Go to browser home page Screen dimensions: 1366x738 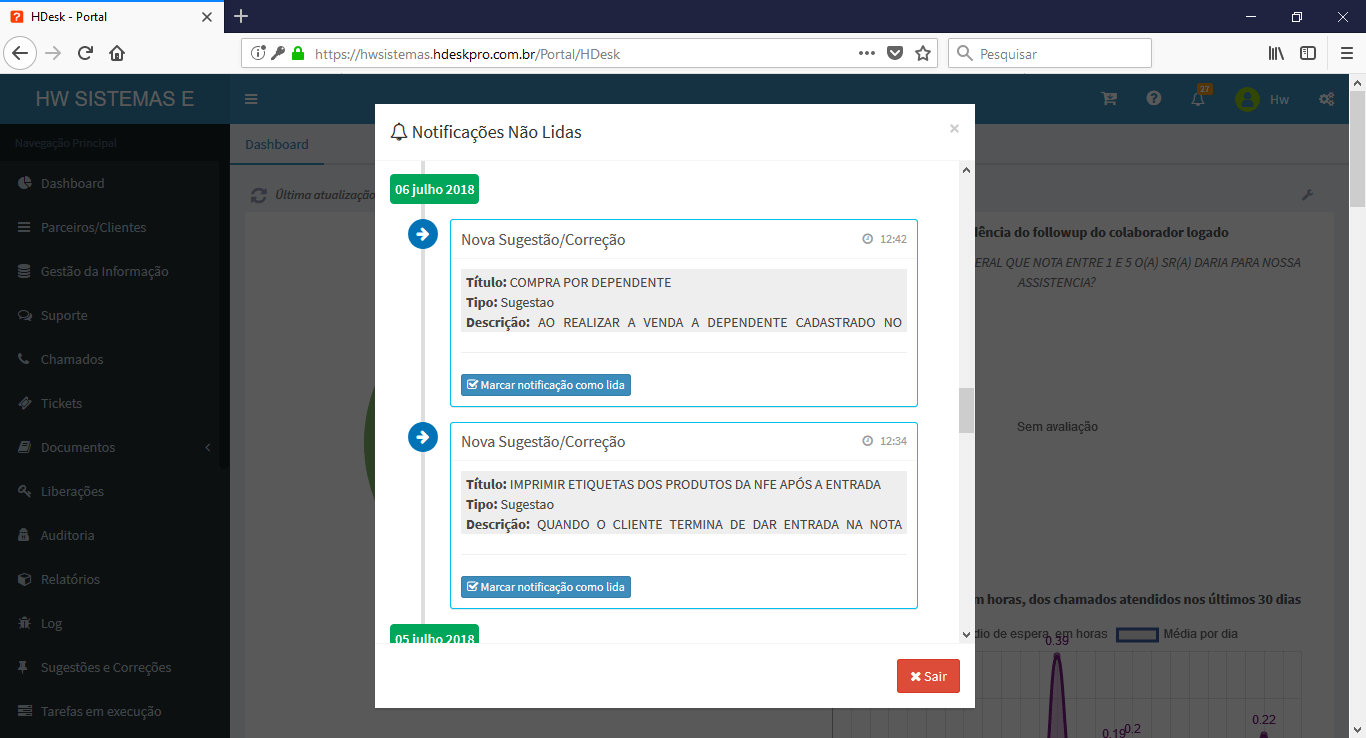(x=117, y=53)
